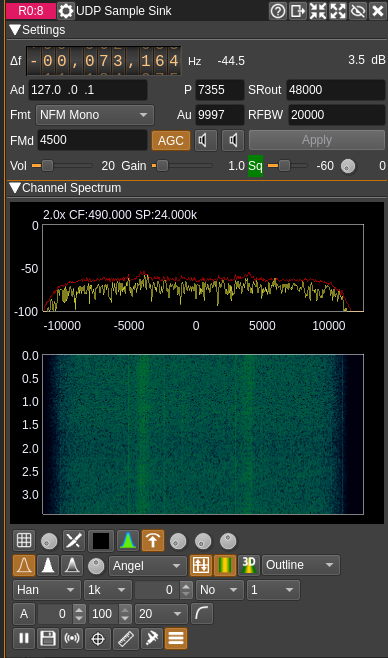The width and height of the screenshot is (388, 658).
Task: Edit the SRout field 48000
Action: 336,90
